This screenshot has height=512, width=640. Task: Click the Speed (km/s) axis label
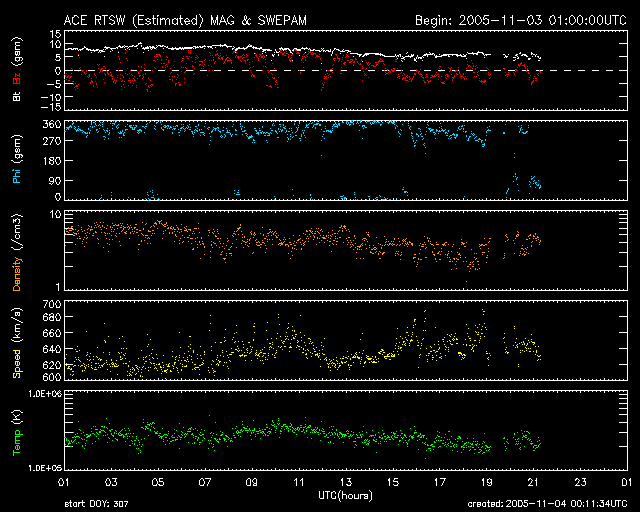tap(17, 343)
